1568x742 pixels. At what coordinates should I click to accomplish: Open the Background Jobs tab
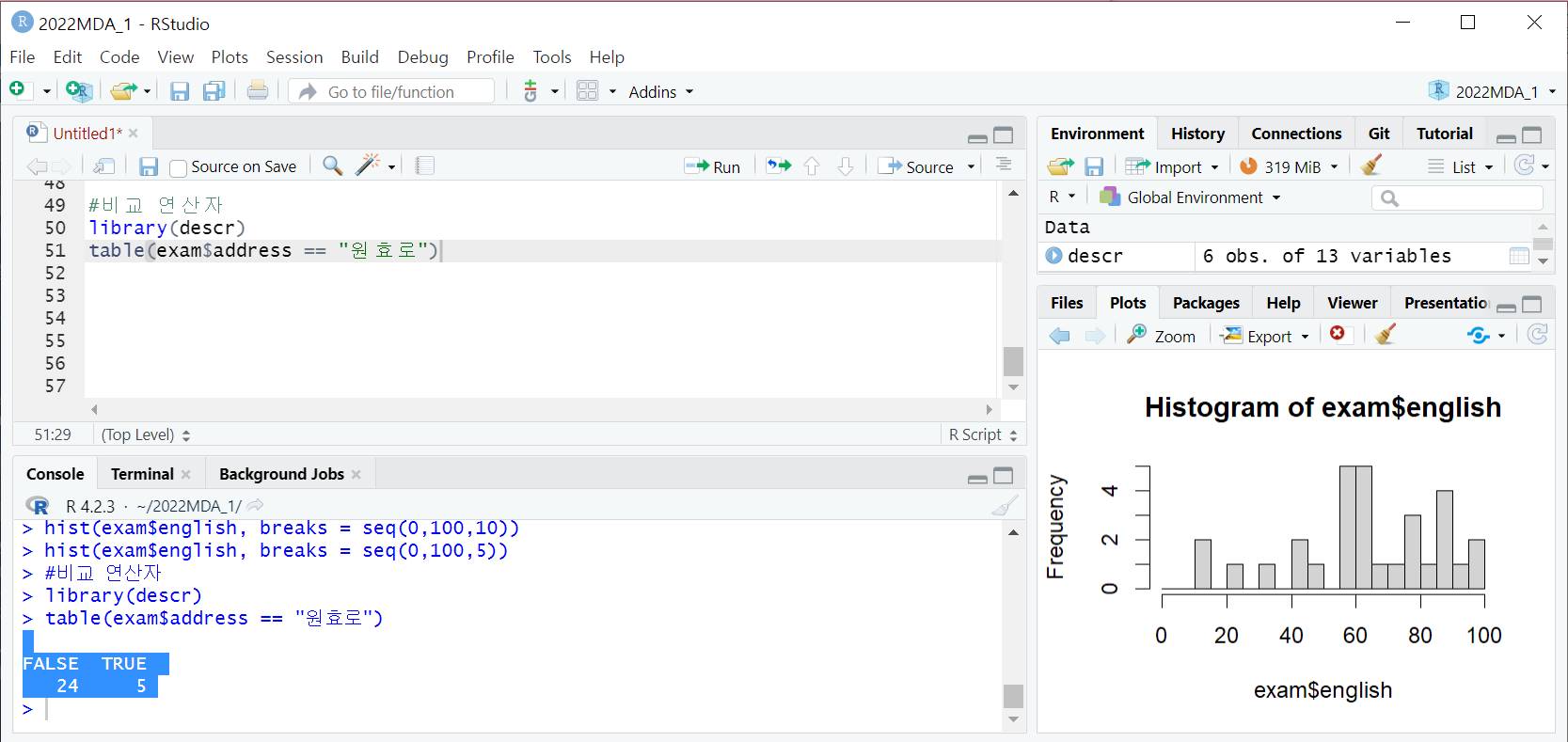pyautogui.click(x=281, y=474)
